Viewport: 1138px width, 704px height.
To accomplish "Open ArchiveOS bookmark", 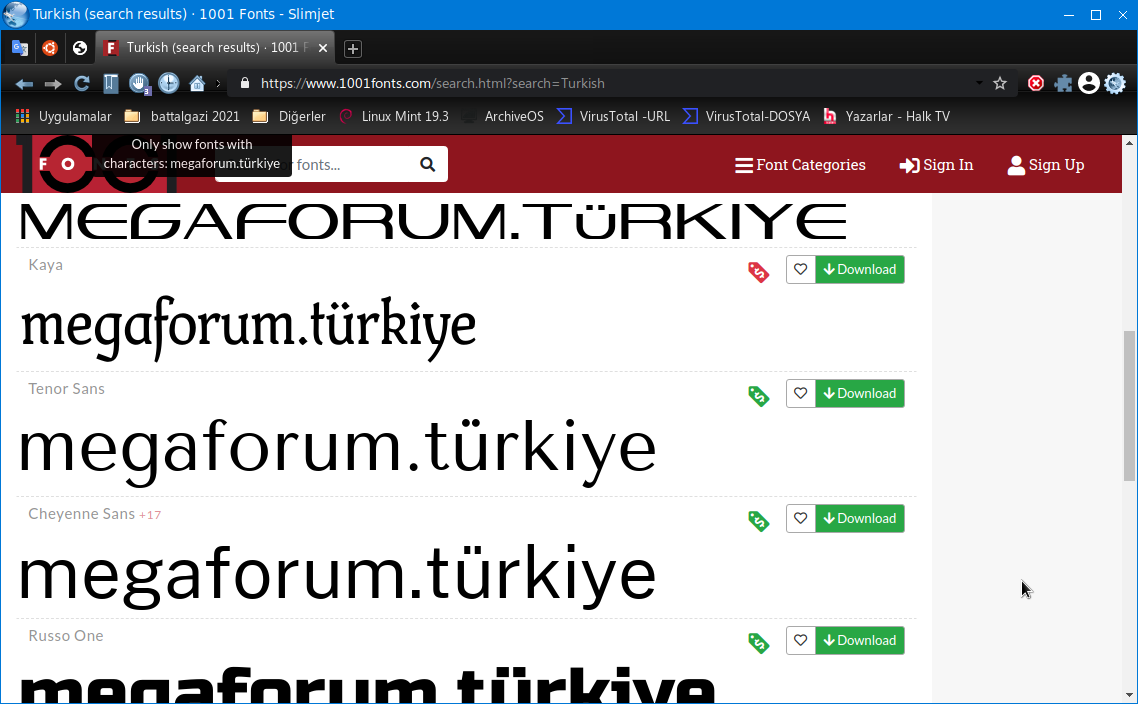I will click(x=502, y=116).
